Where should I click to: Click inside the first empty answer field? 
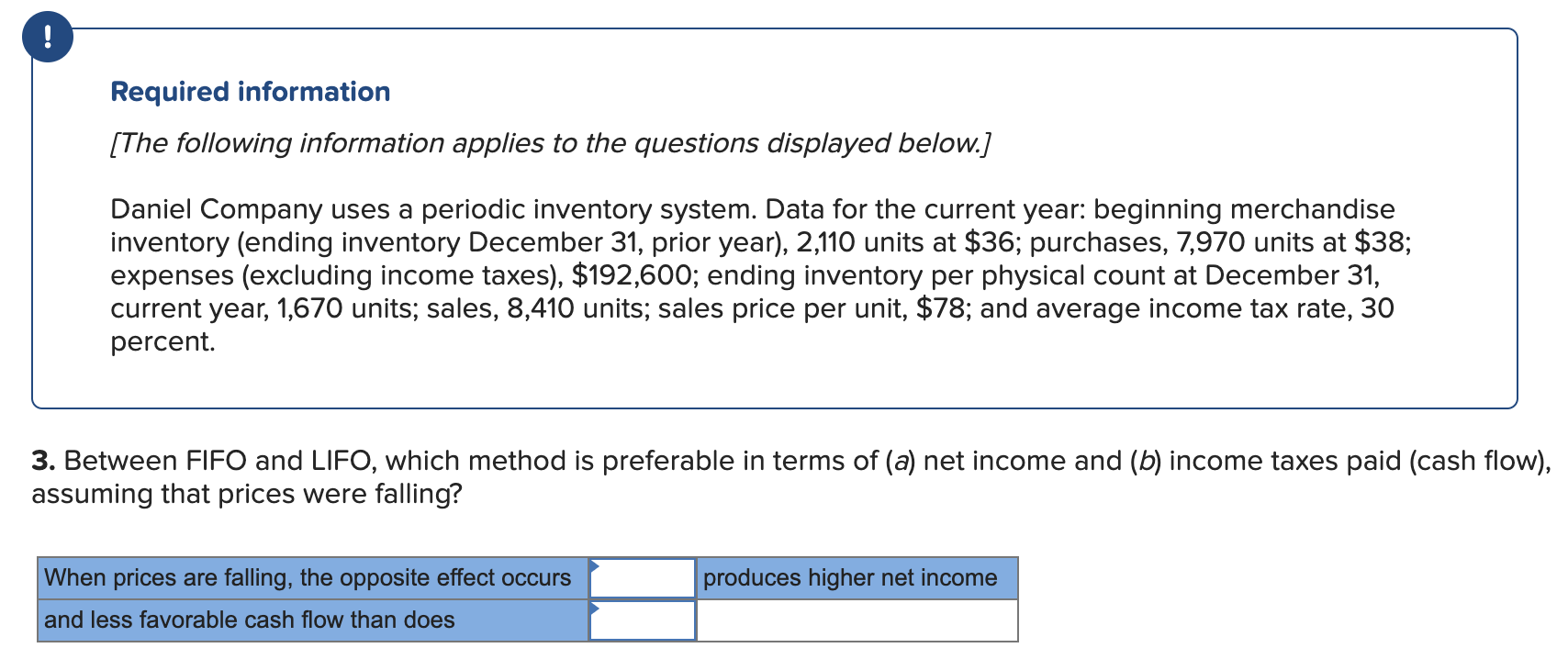[x=643, y=578]
